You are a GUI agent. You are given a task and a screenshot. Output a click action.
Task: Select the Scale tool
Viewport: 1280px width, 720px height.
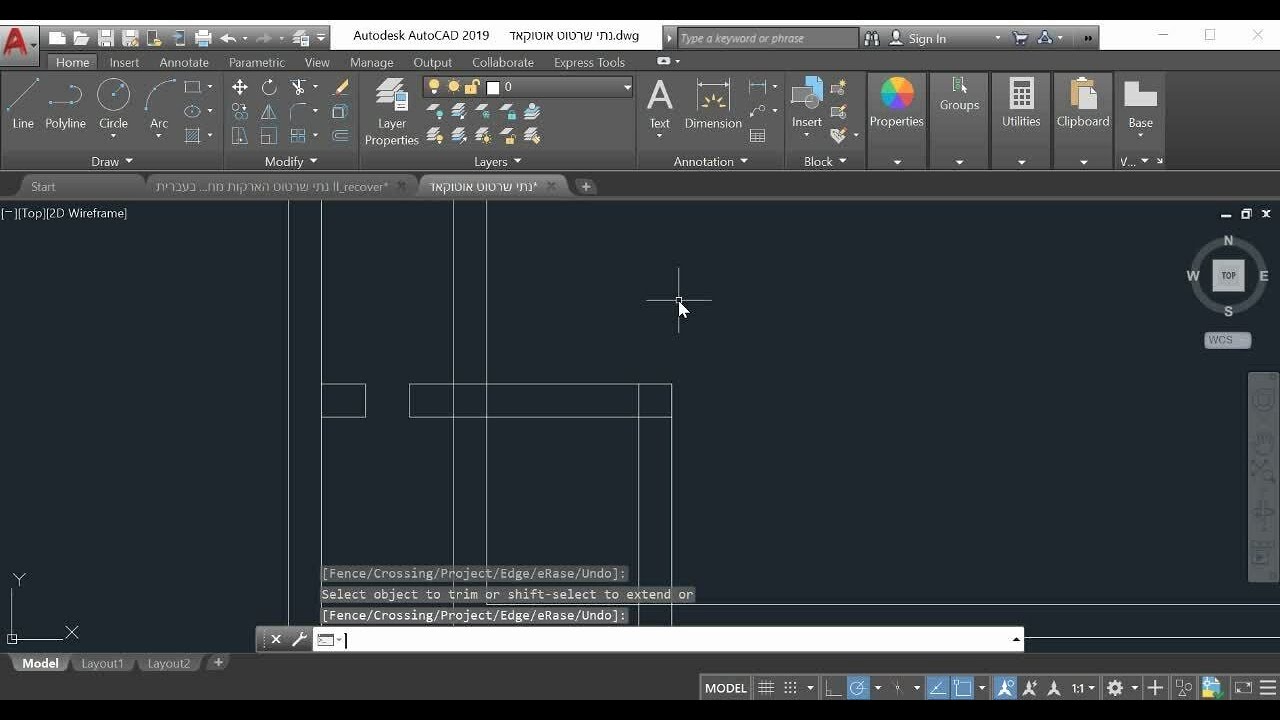[x=269, y=135]
